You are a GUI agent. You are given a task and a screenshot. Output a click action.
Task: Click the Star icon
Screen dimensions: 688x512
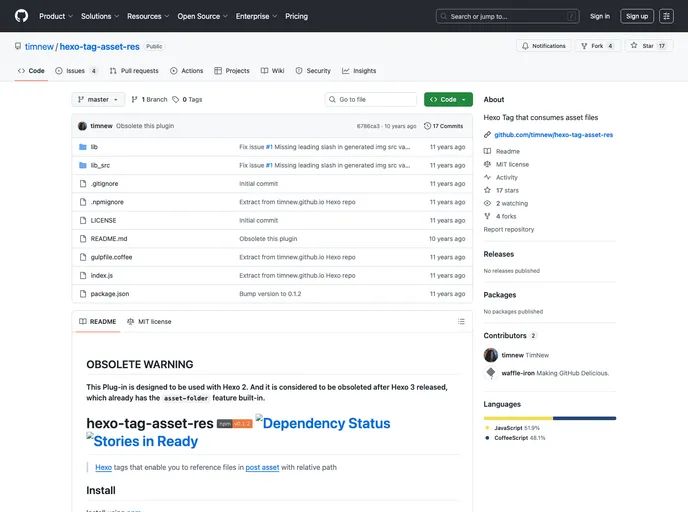point(634,45)
